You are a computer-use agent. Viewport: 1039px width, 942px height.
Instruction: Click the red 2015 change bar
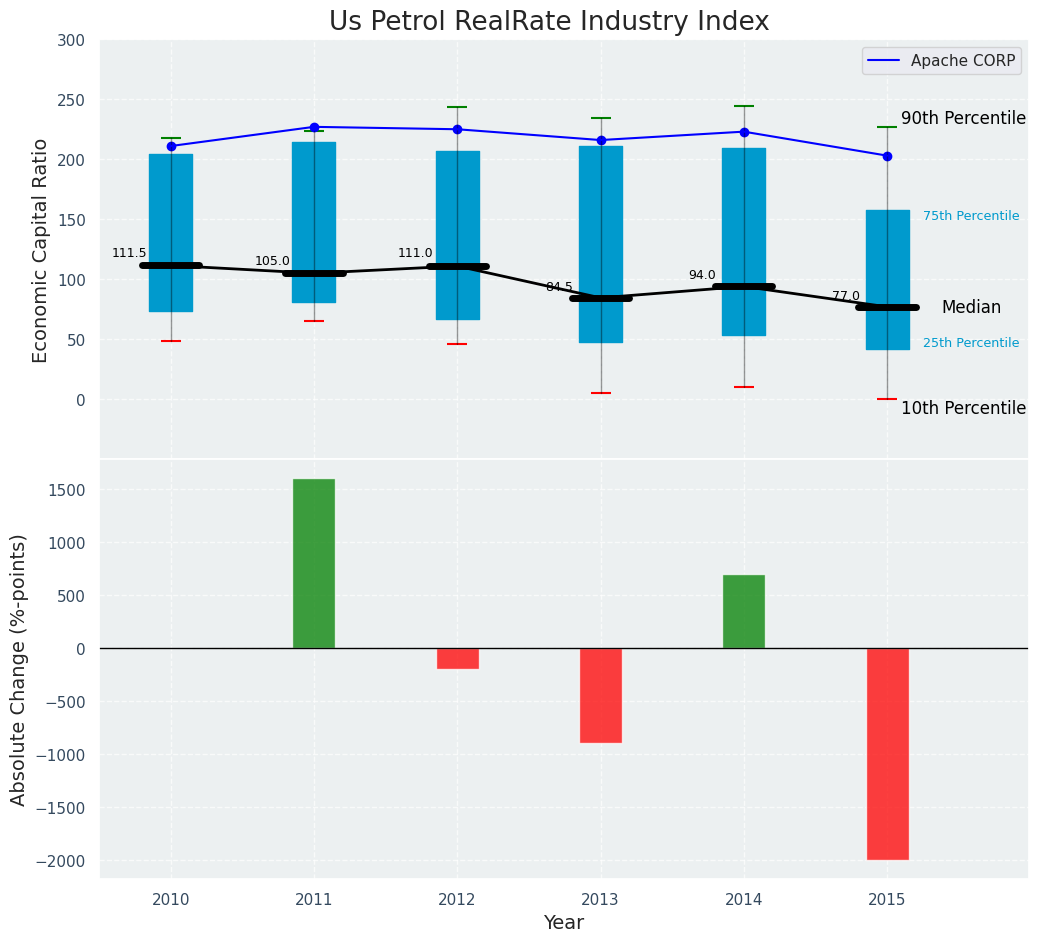tap(887, 753)
